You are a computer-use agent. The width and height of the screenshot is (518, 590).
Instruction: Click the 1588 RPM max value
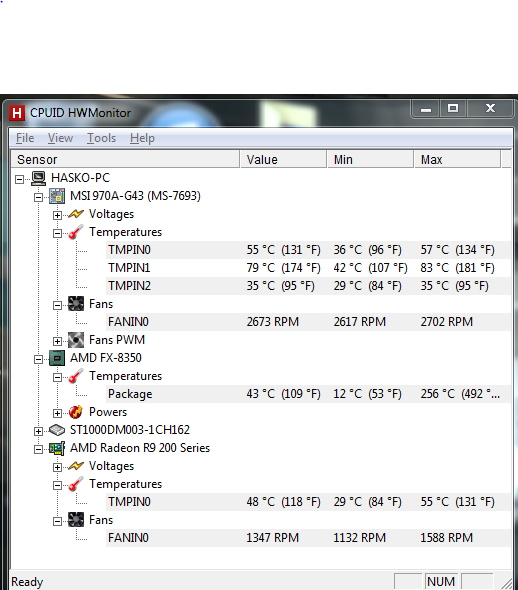pos(447,538)
